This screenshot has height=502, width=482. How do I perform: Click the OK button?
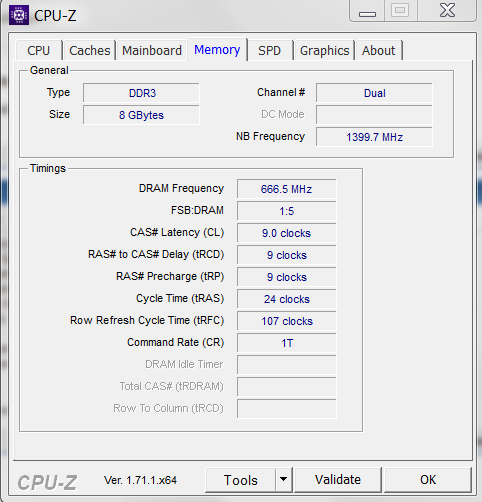[x=428, y=480]
